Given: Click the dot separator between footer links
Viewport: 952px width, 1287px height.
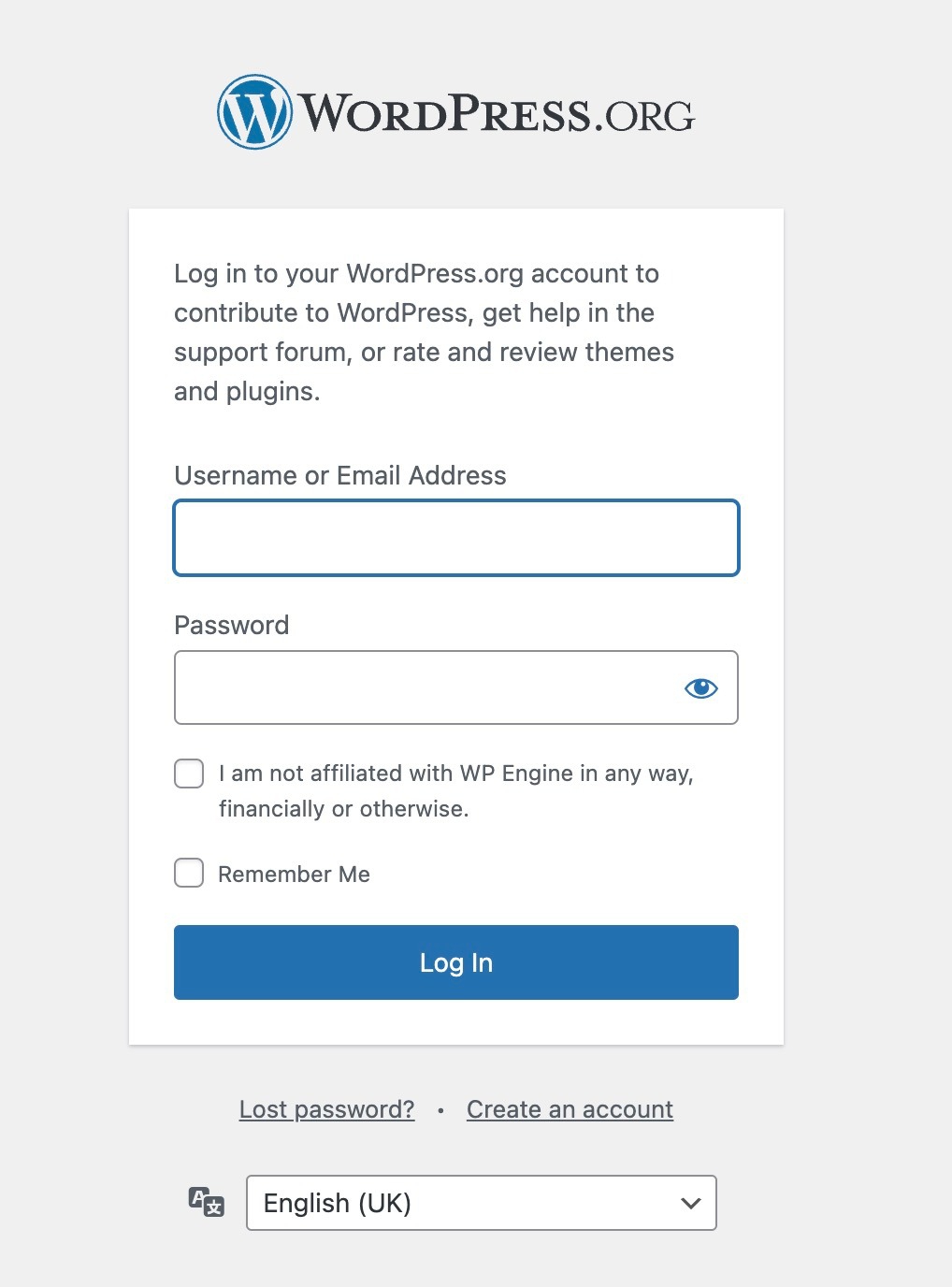Looking at the screenshot, I should click(x=440, y=1110).
